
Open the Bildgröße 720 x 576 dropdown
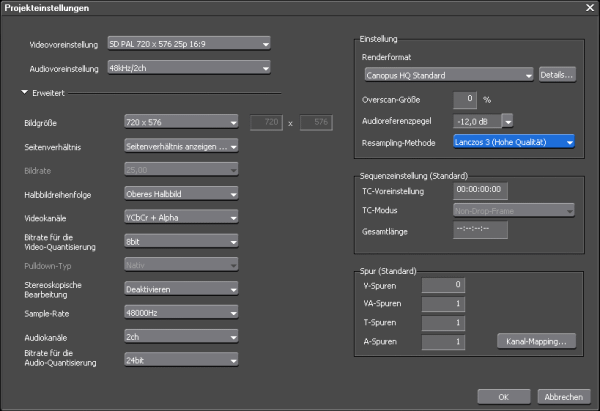(x=181, y=122)
